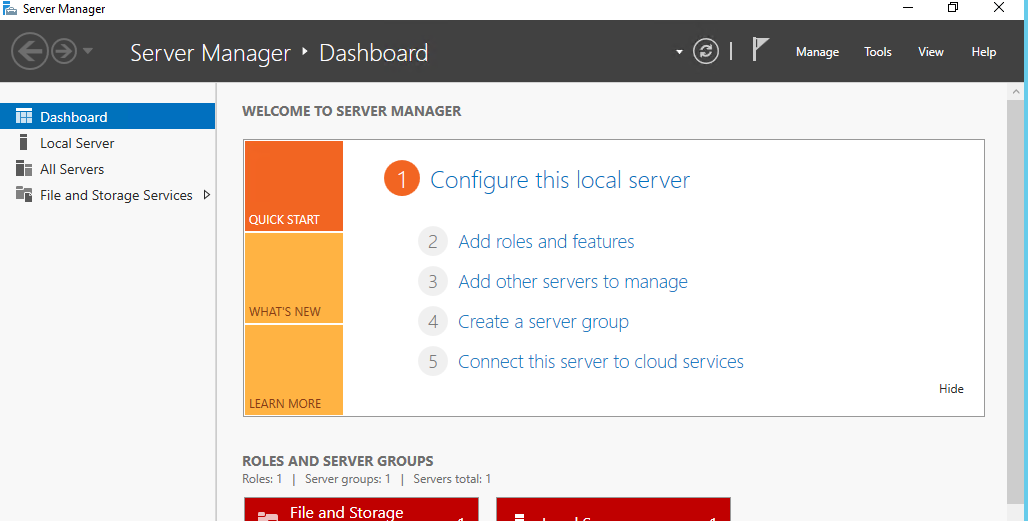Click the Local Server icon
The height and width of the screenshot is (521, 1028).
coord(24,142)
